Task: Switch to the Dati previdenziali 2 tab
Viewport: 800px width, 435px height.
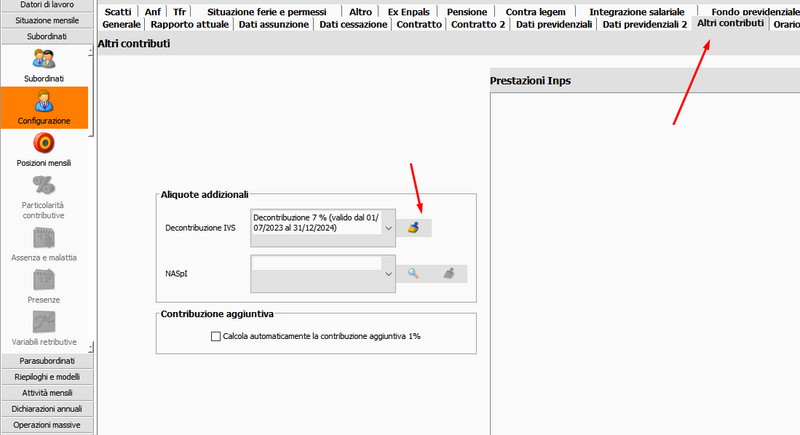Action: (x=644, y=24)
